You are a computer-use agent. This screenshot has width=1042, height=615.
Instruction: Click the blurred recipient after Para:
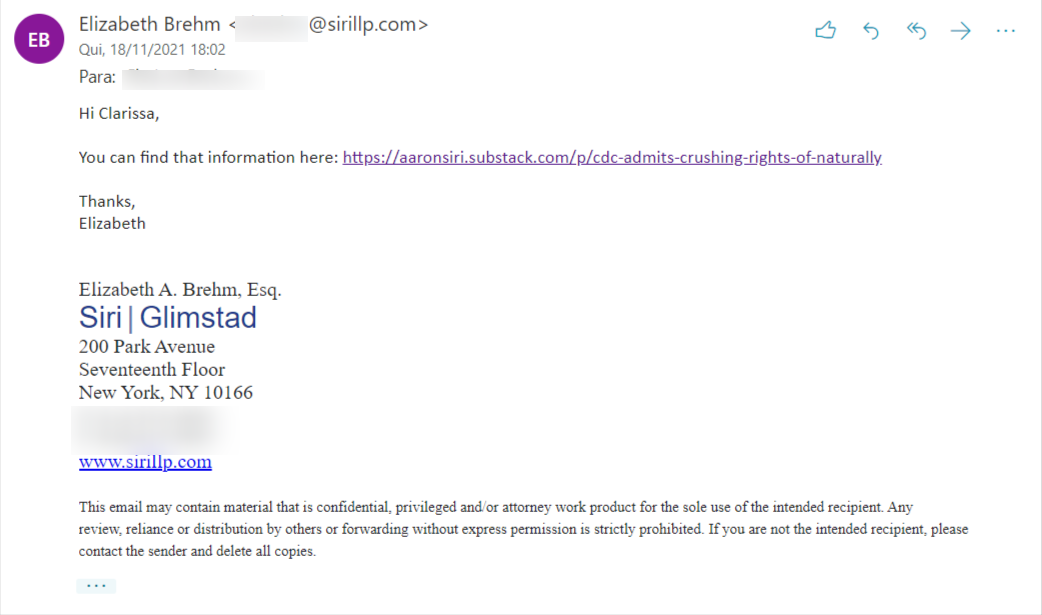pos(193,78)
